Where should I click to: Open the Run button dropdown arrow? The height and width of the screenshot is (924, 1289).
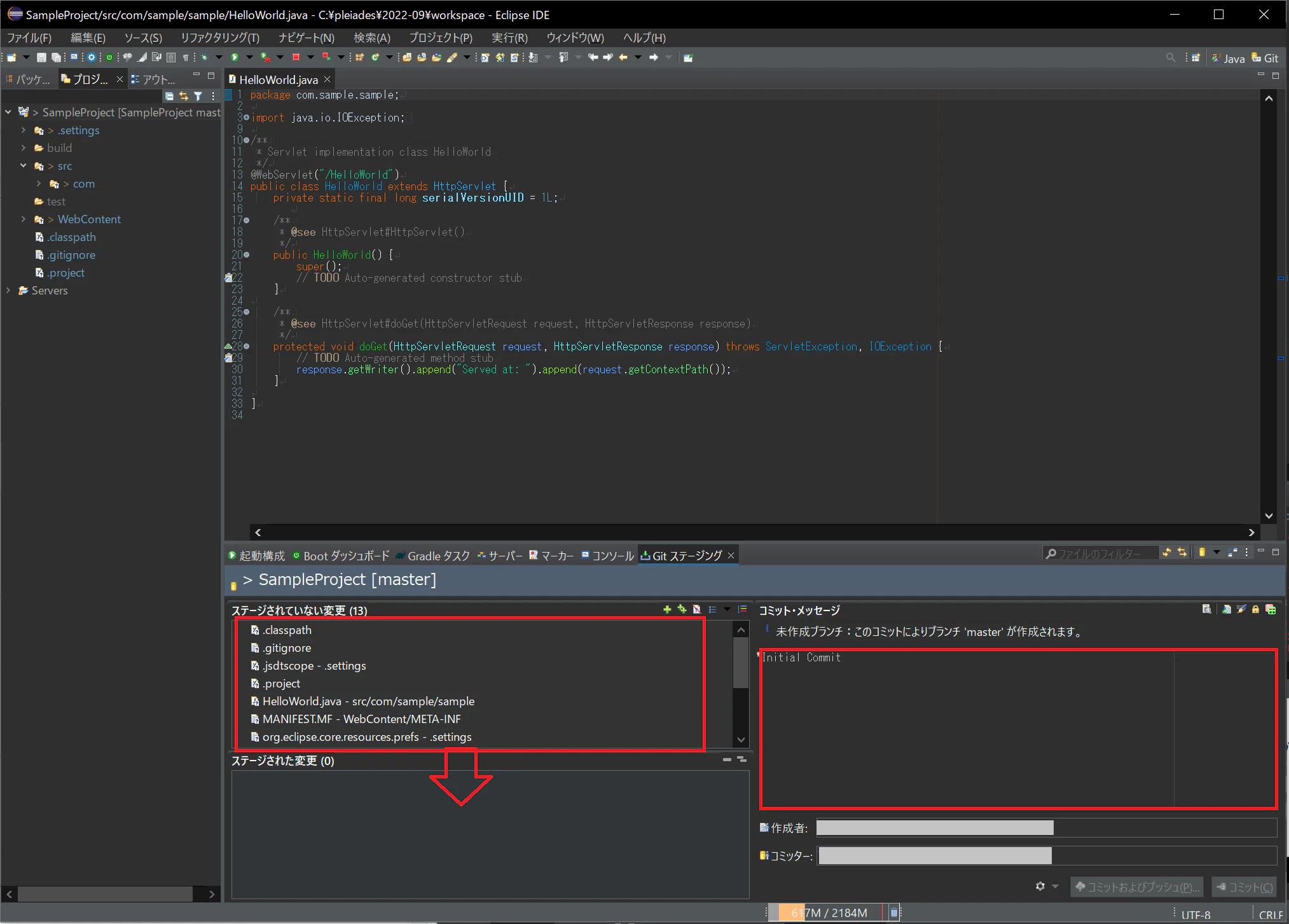(249, 58)
